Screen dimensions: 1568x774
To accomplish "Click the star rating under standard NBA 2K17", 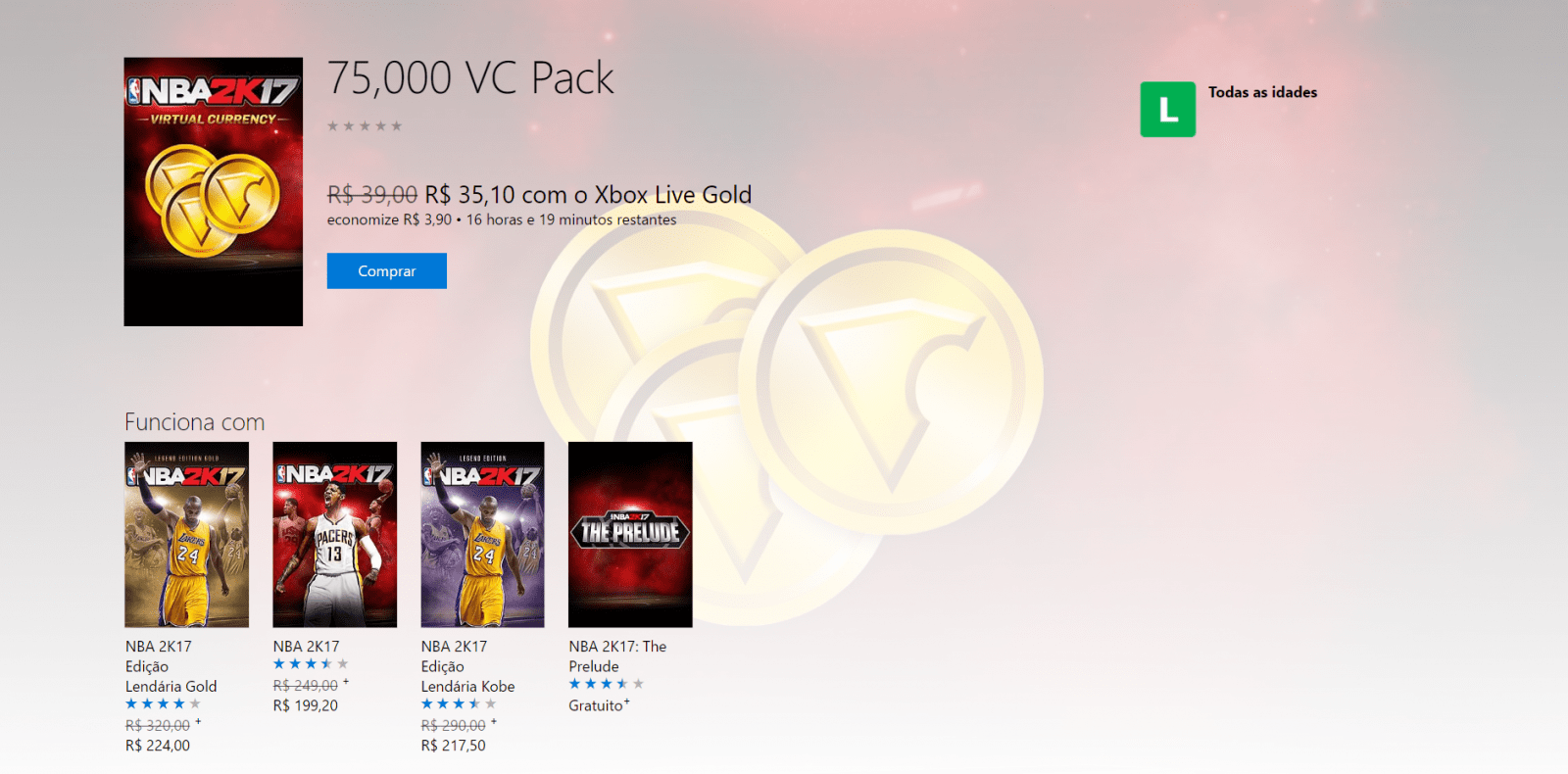I will tap(311, 664).
